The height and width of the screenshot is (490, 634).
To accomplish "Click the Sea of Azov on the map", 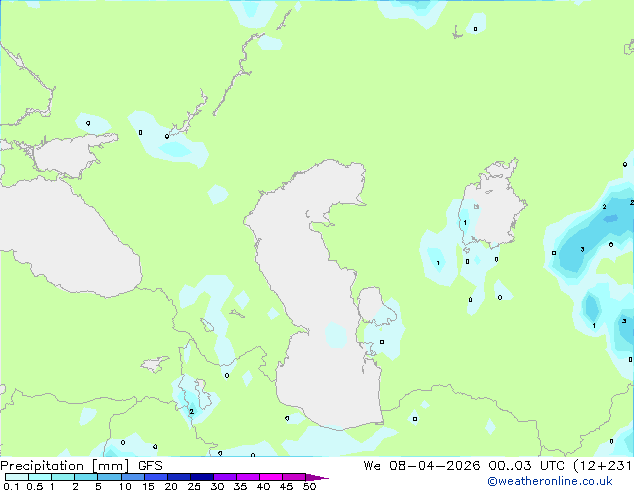I will 69,156.
